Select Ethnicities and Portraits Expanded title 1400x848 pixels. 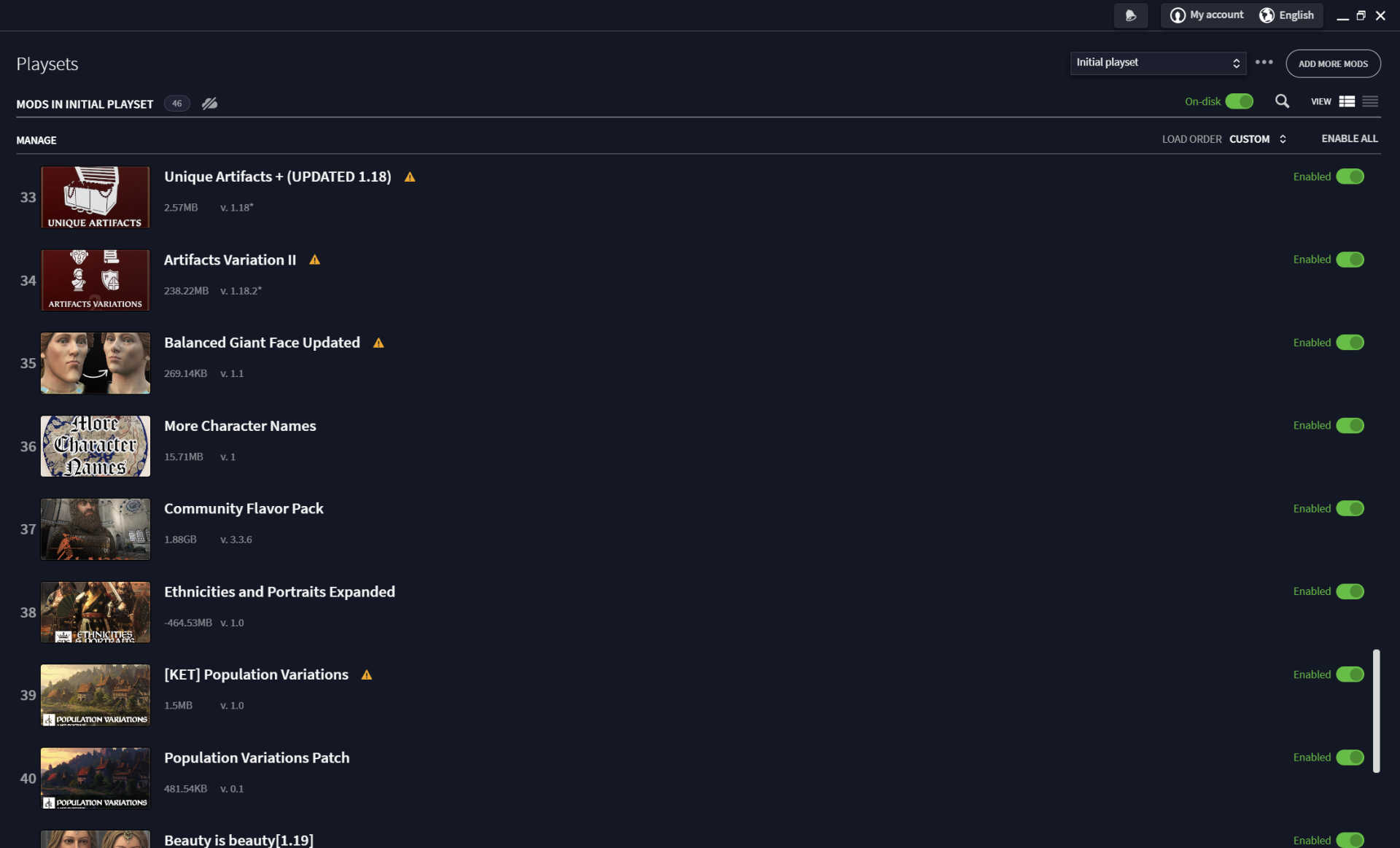pyautogui.click(x=279, y=592)
